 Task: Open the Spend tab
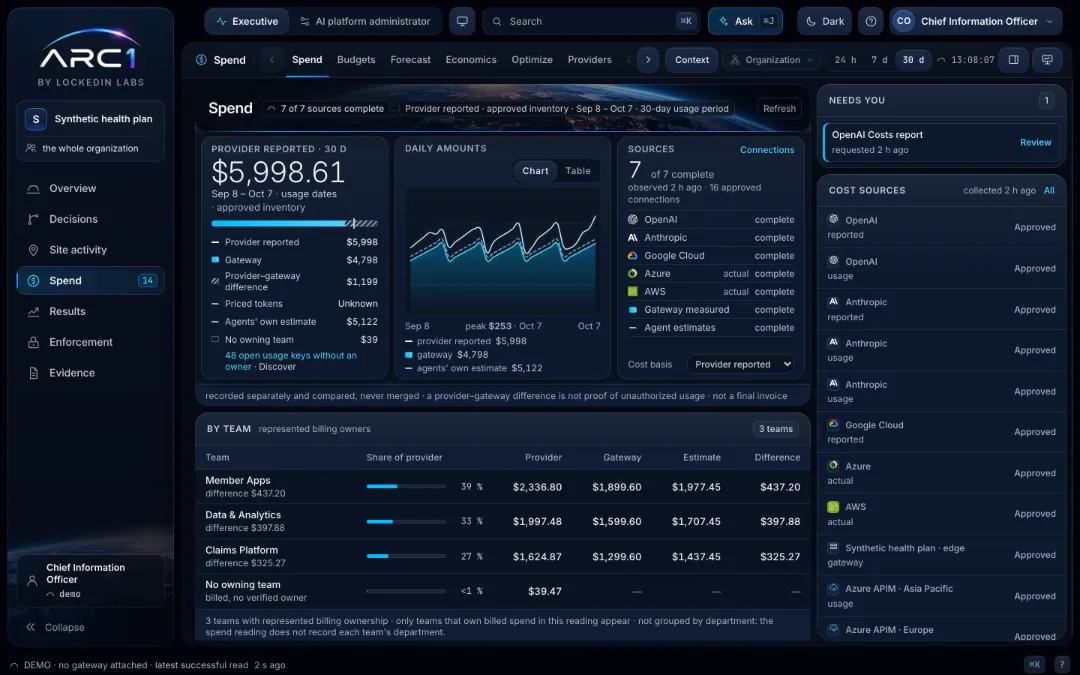(307, 60)
